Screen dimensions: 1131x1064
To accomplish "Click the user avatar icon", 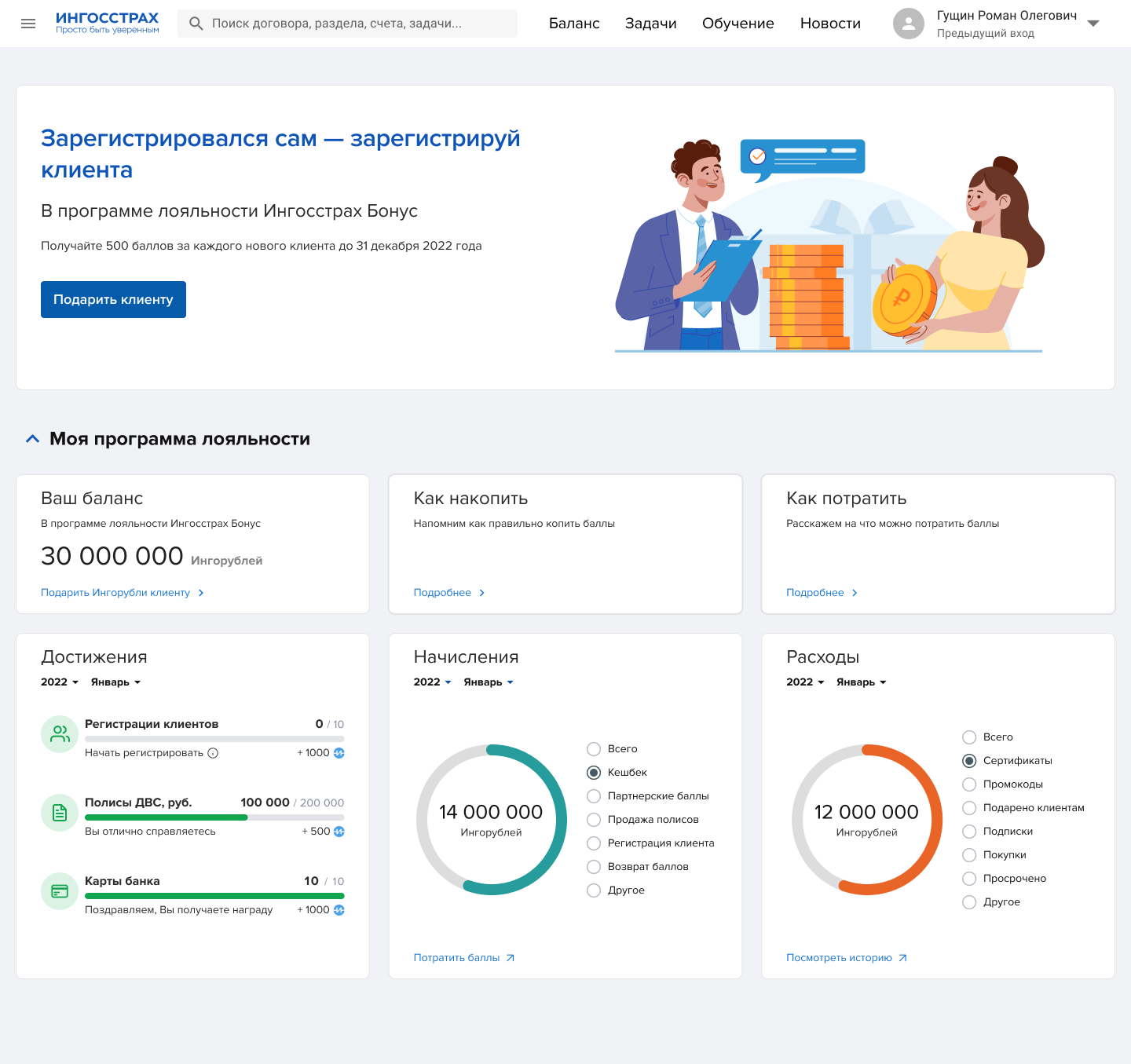I will (x=909, y=24).
